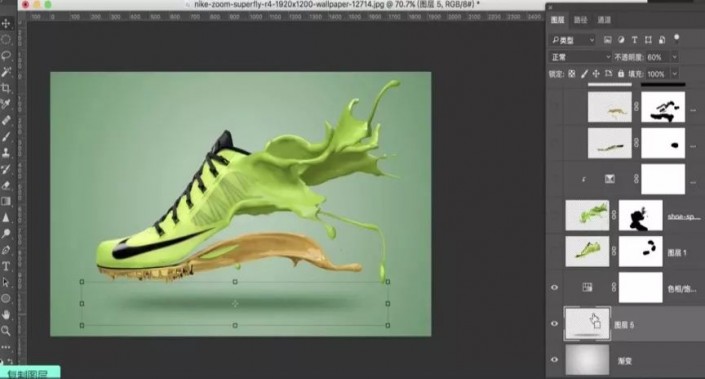Toggle lock image pixels brush icon
Screen dimensions: 705x379
pos(584,74)
